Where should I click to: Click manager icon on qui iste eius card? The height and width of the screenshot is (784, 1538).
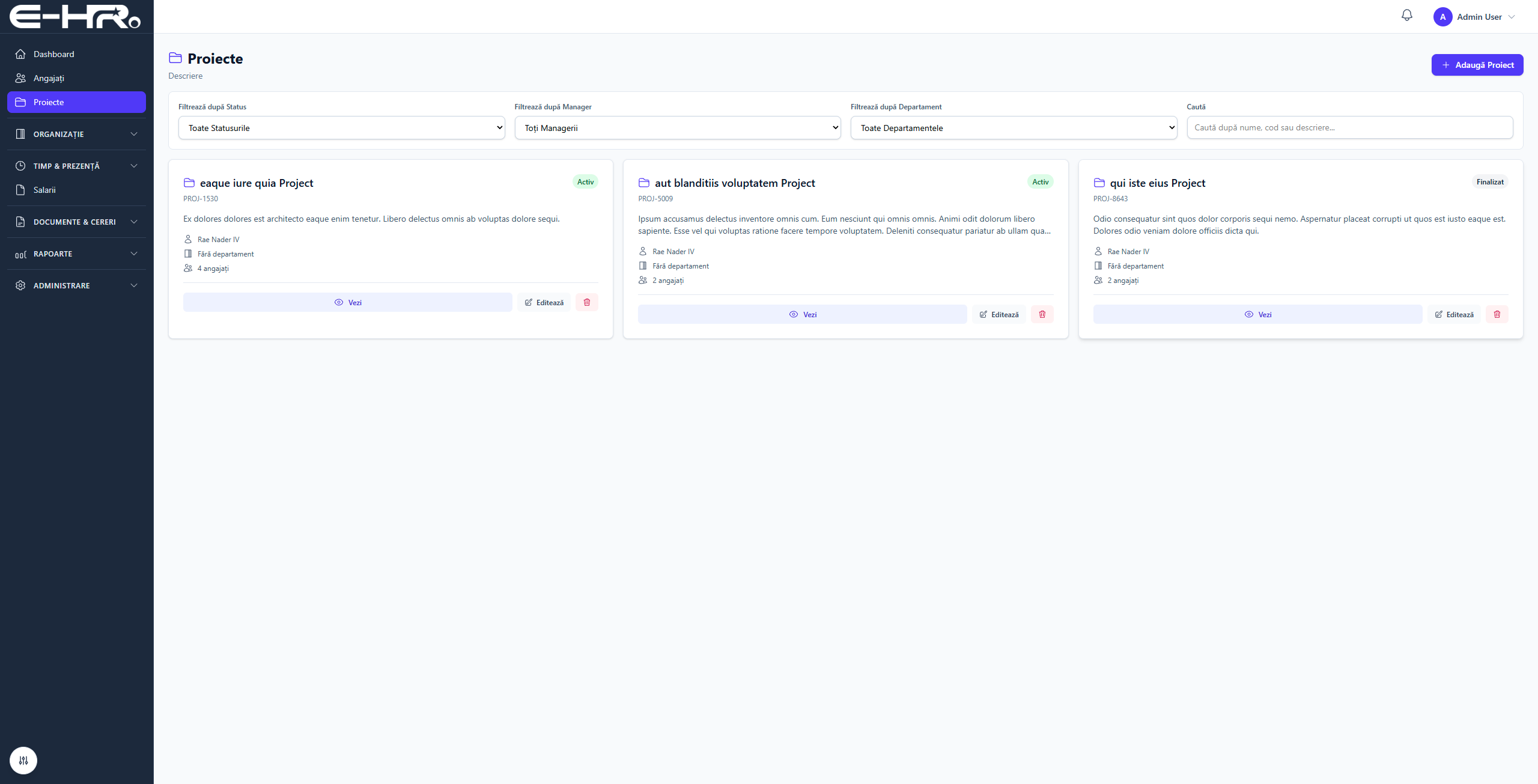[1098, 251]
